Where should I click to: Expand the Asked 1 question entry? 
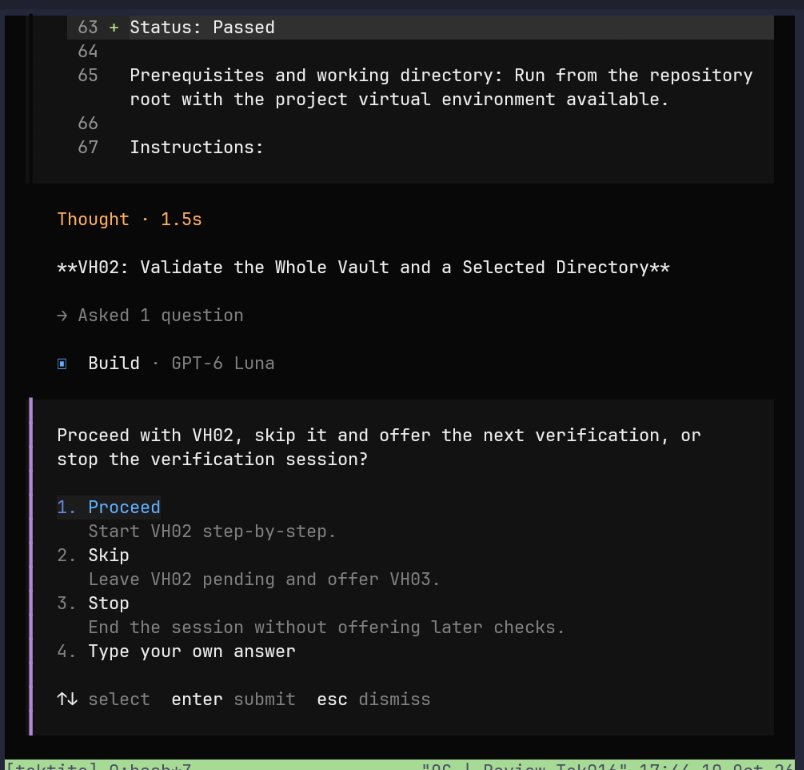(x=160, y=315)
